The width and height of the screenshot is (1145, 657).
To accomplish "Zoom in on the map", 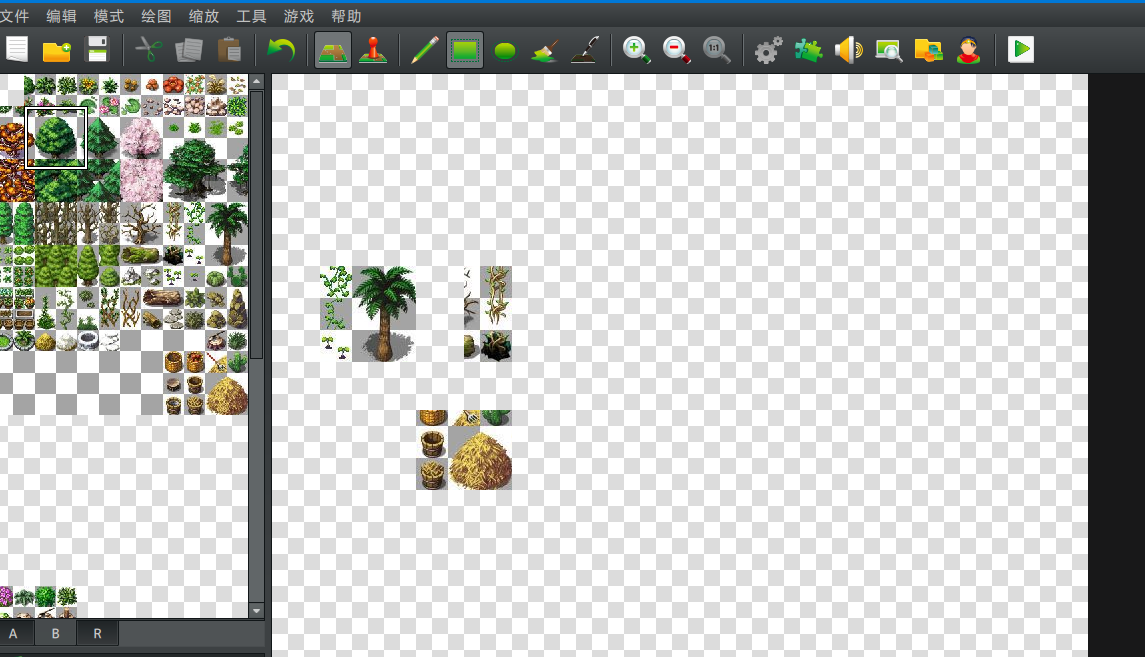I will click(x=636, y=50).
